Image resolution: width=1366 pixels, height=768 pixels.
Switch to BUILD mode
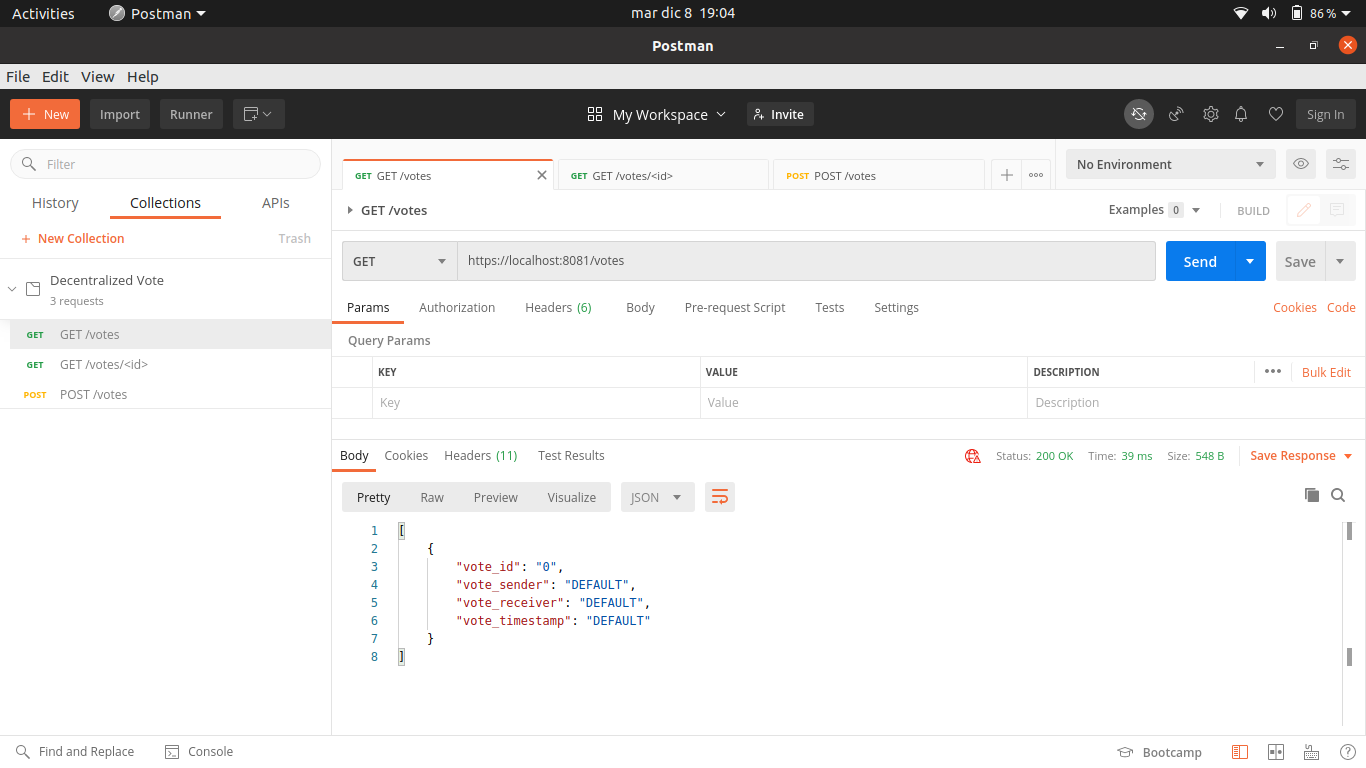coord(1253,211)
